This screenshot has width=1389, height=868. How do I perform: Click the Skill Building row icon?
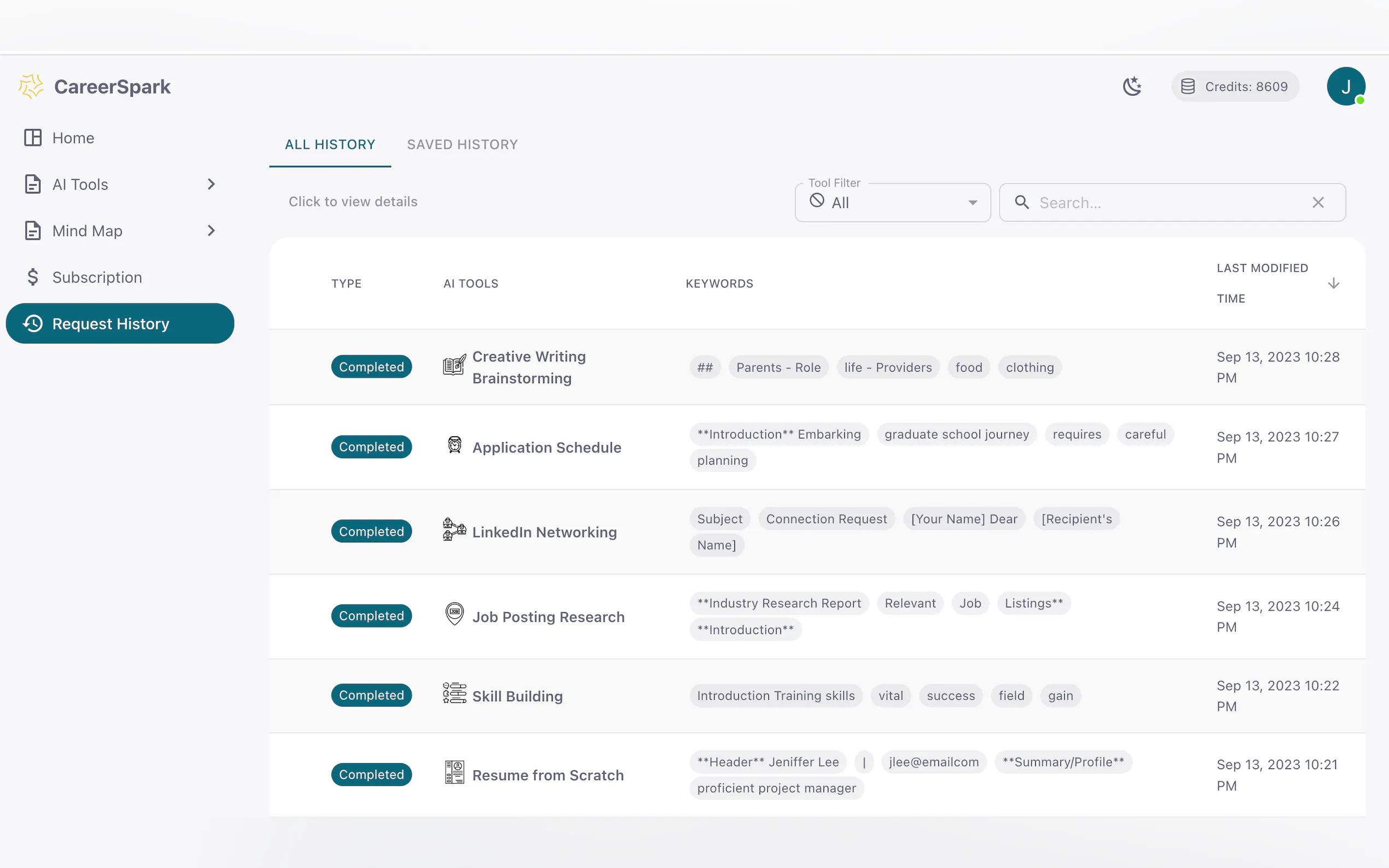click(454, 694)
